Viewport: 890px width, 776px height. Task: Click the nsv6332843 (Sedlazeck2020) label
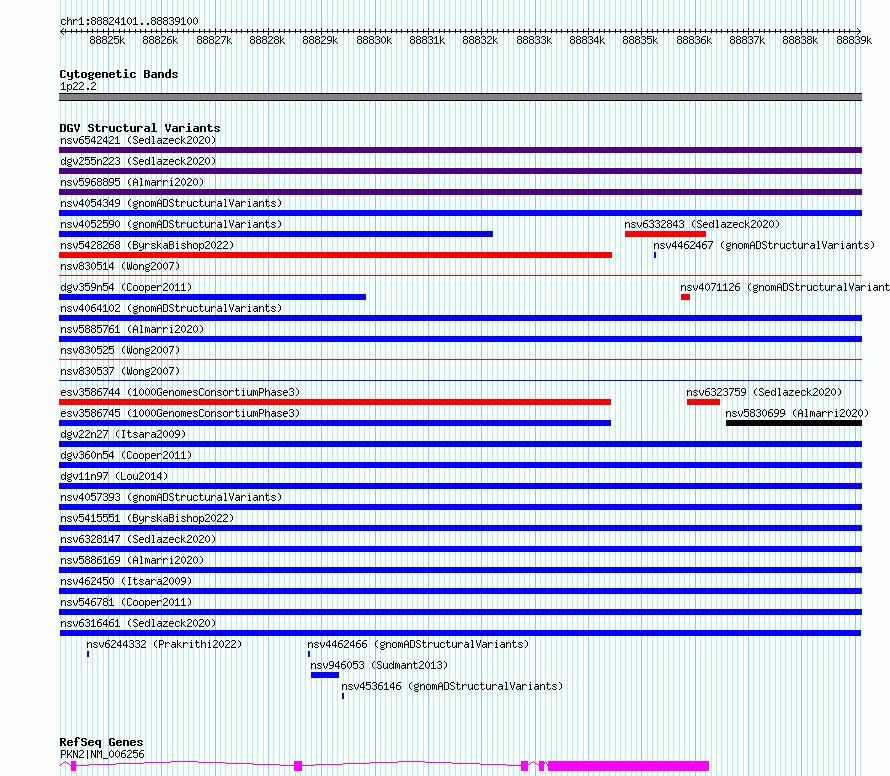tap(702, 224)
